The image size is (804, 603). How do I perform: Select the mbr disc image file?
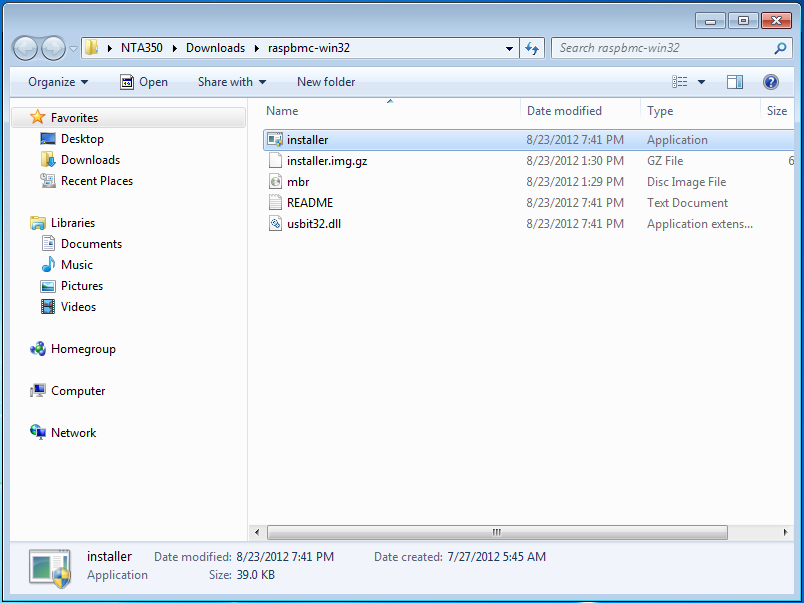pos(529,182)
